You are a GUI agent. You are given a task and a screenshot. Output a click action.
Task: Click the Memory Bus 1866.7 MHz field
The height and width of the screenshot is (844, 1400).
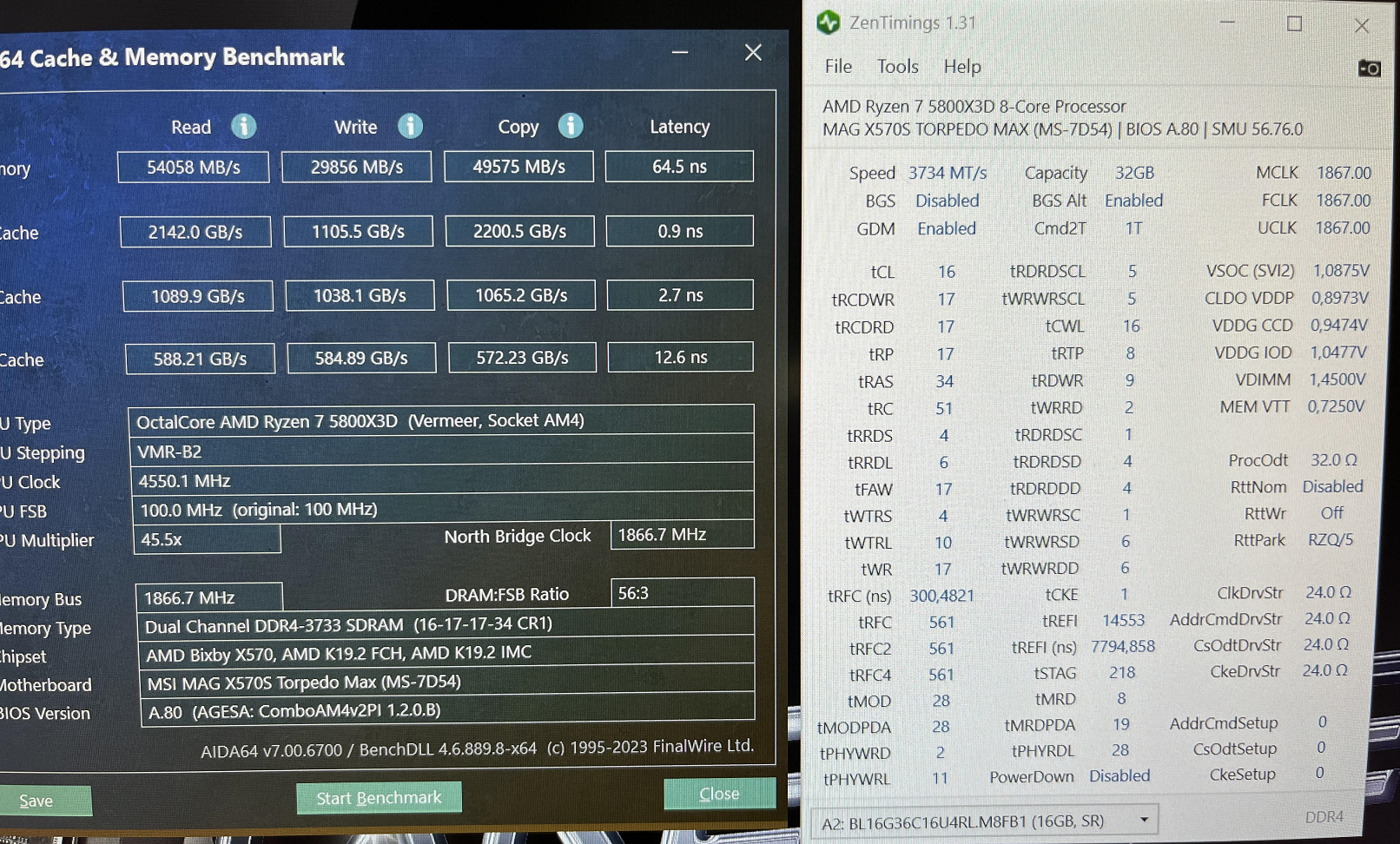(x=209, y=597)
